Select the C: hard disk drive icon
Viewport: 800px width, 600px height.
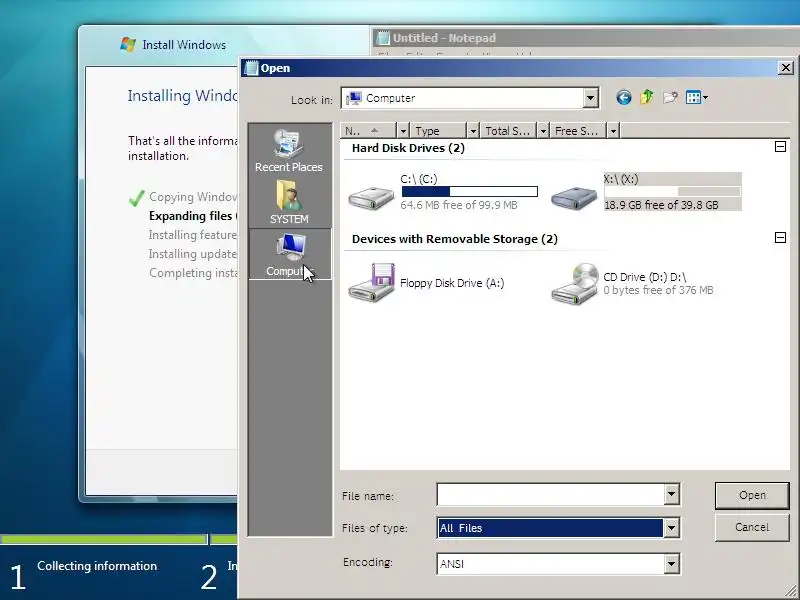click(371, 197)
